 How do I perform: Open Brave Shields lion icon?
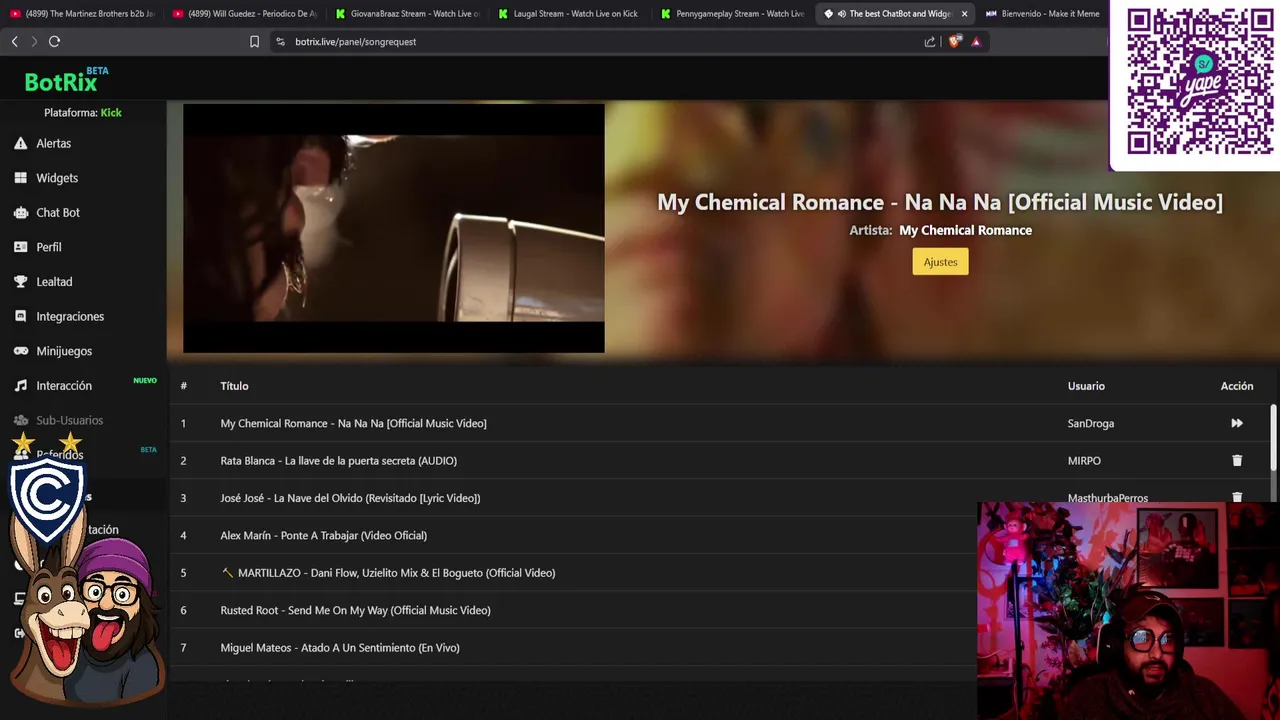tap(954, 41)
